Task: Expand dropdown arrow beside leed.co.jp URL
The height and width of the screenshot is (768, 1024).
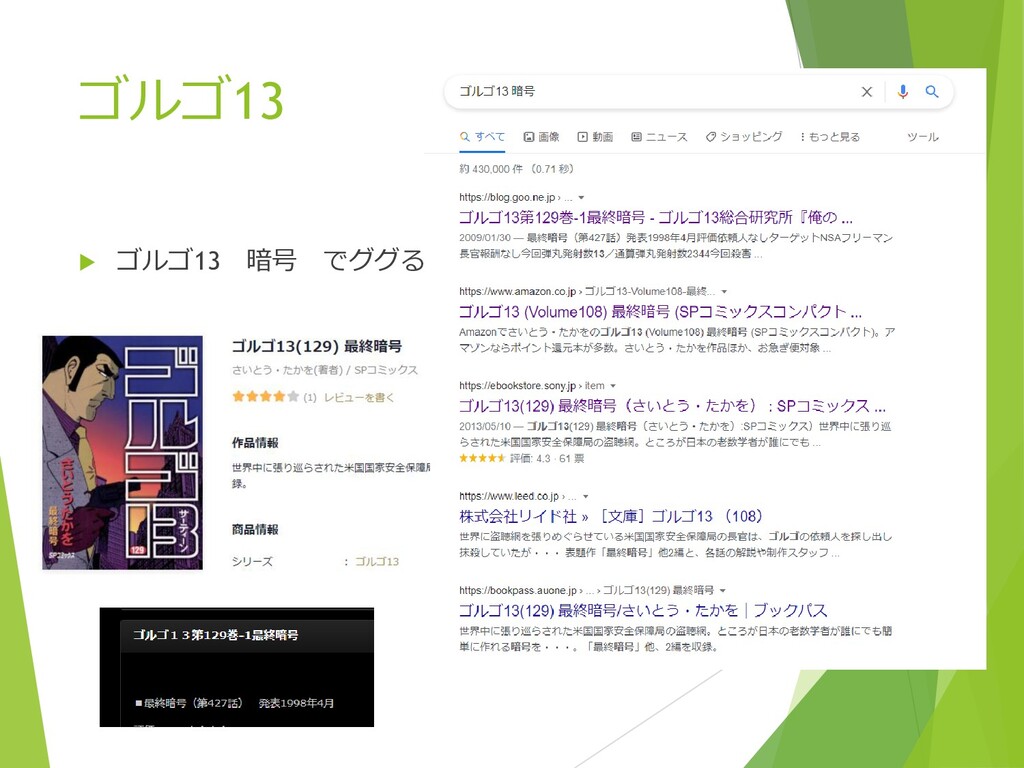Action: pos(585,496)
